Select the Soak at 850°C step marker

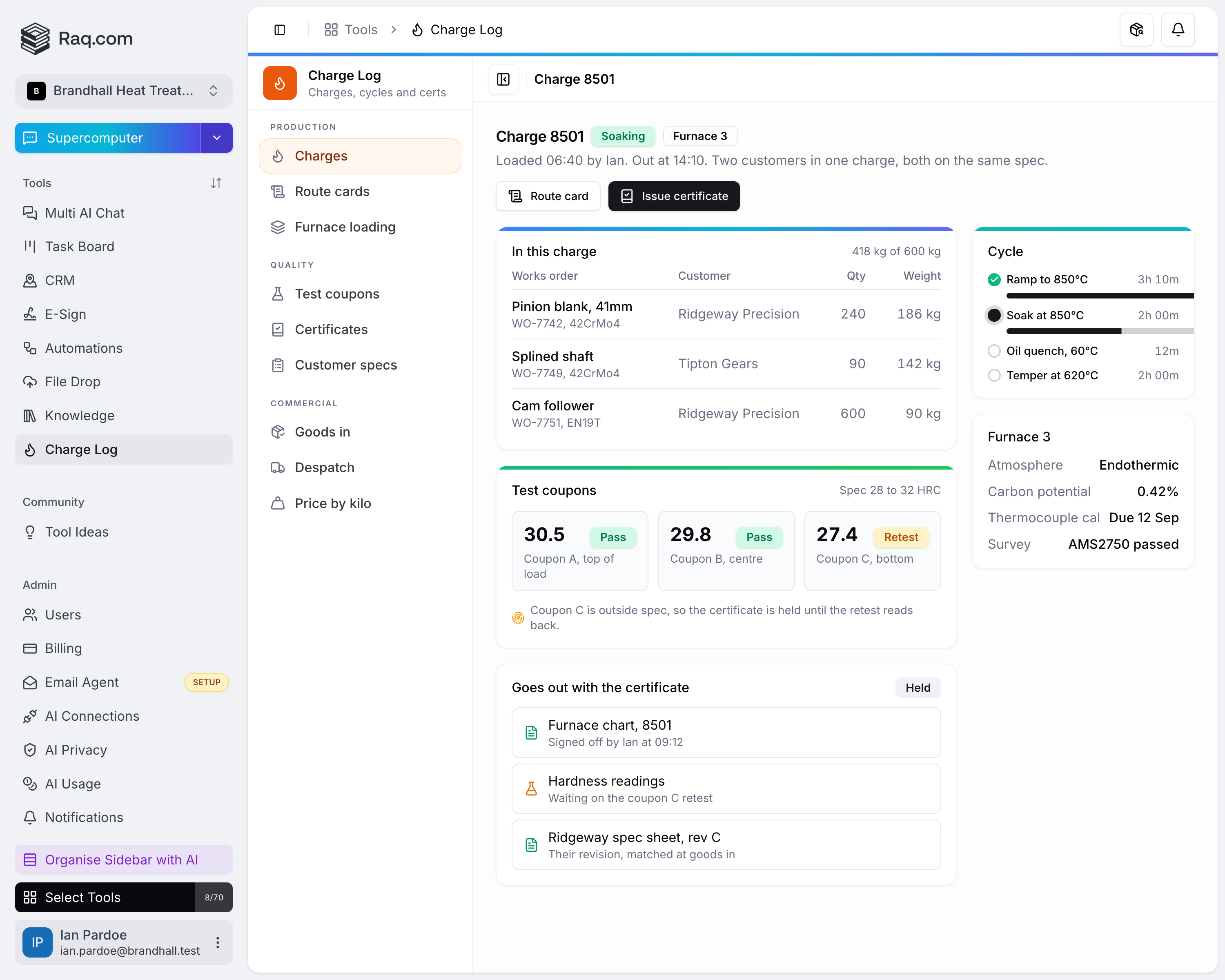pos(994,315)
